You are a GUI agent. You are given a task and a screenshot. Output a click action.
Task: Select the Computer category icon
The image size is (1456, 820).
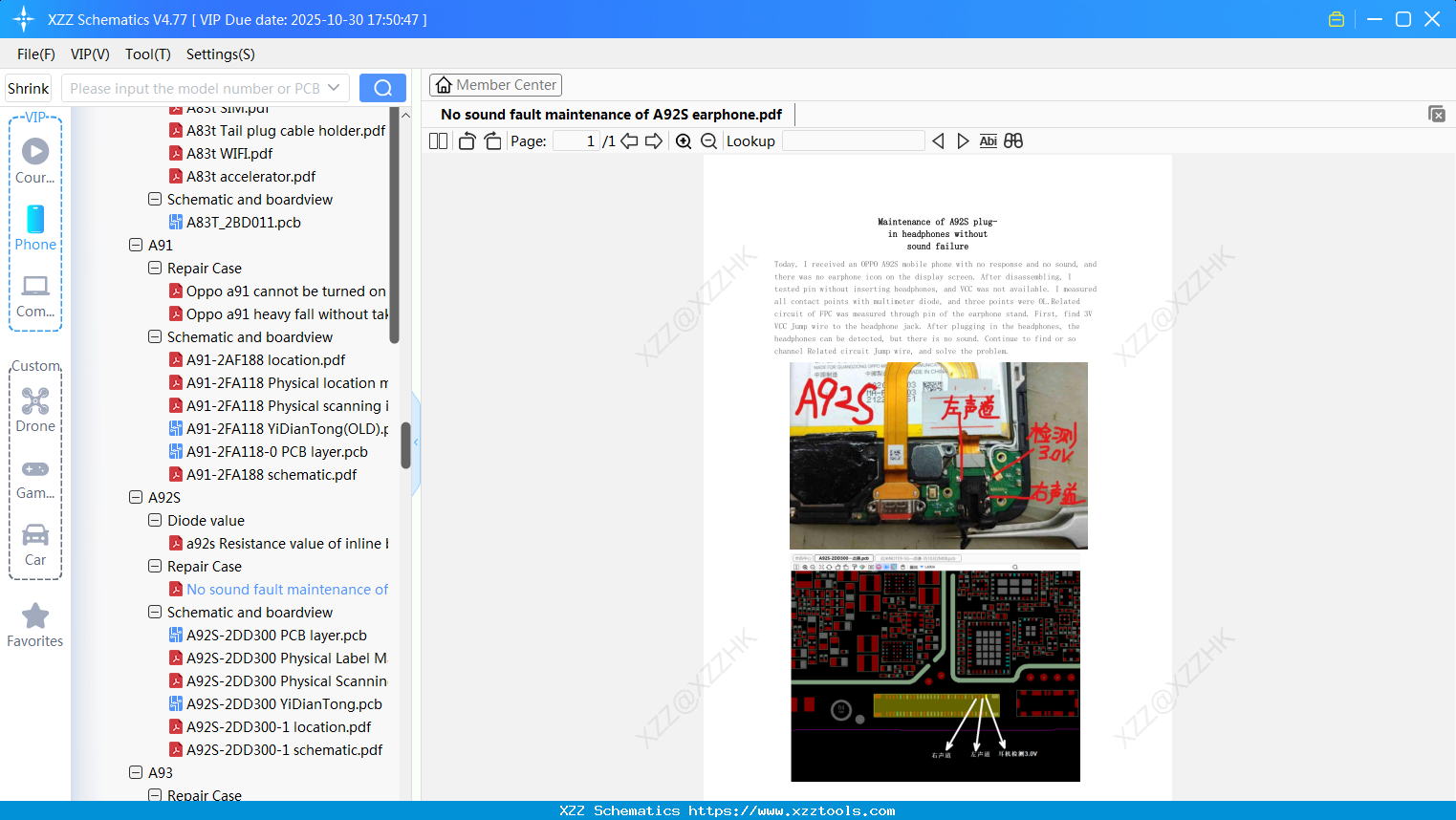tap(35, 296)
